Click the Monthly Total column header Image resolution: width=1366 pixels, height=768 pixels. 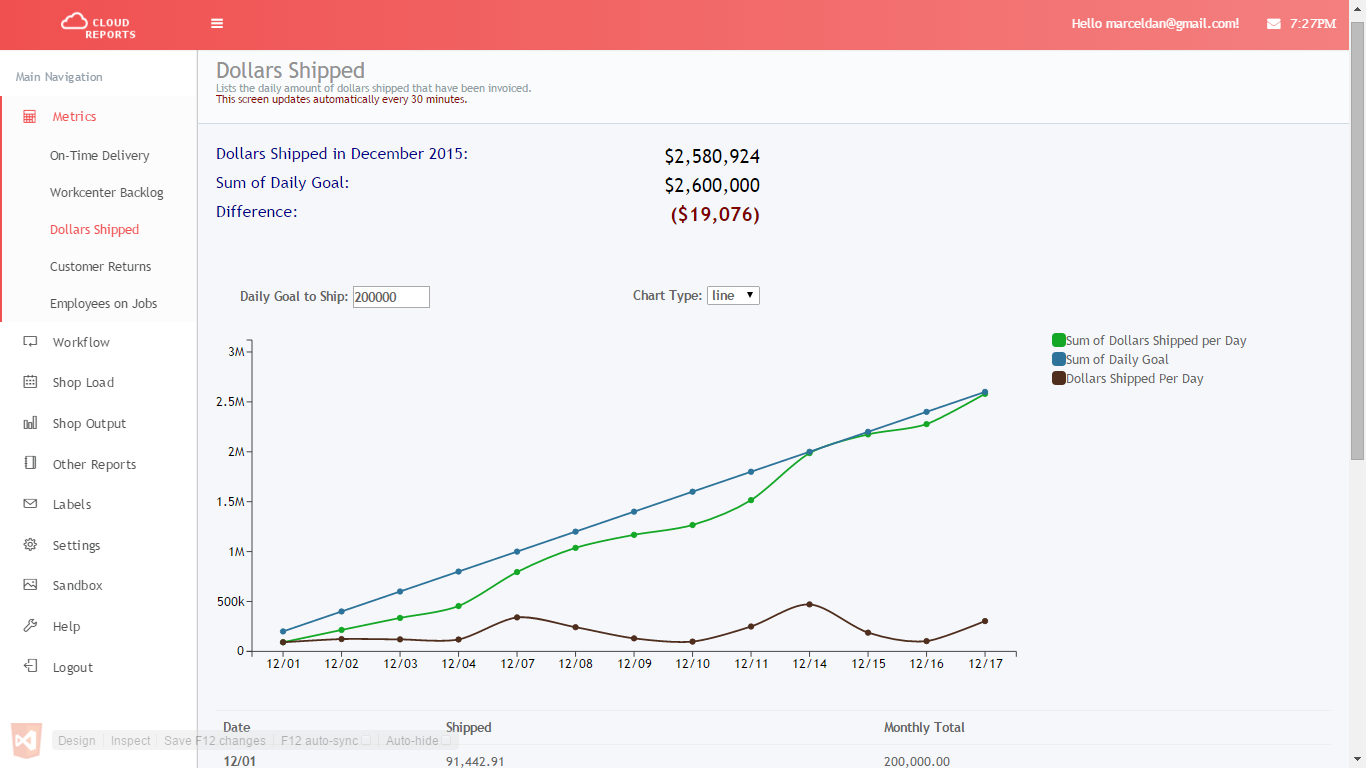[924, 728]
